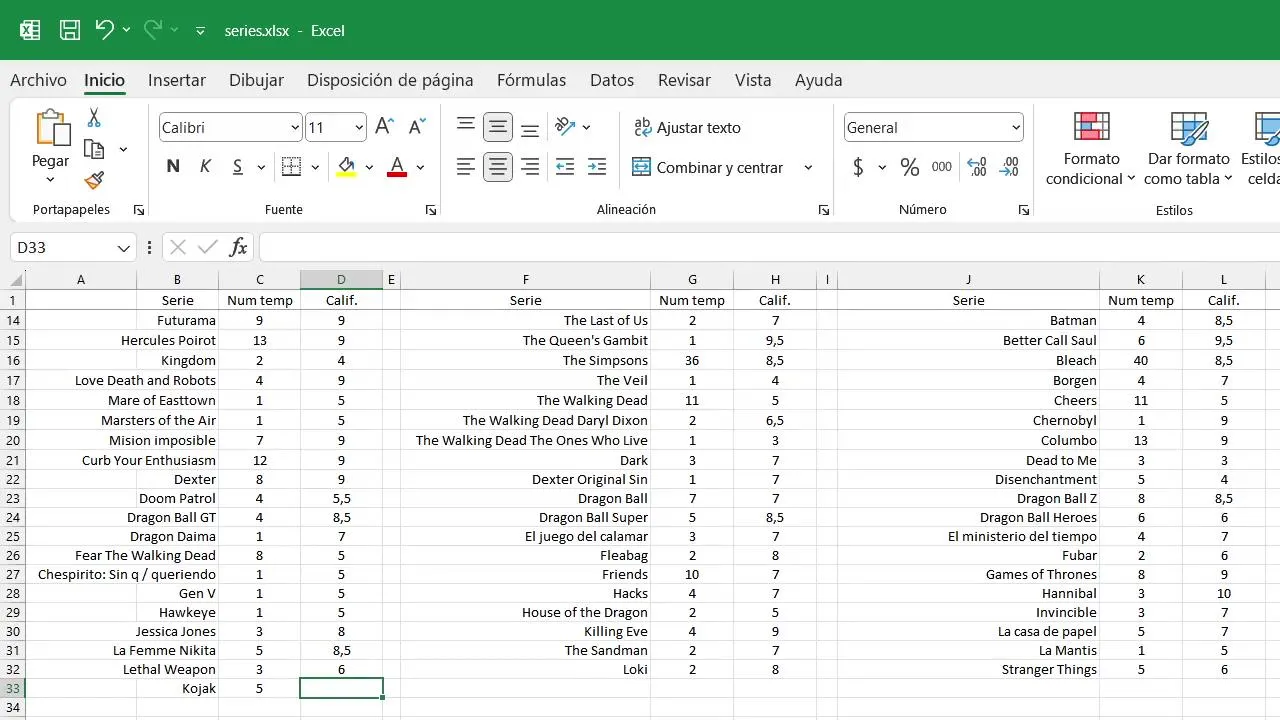This screenshot has height=720, width=1280.
Task: Apply thousands separator 000 style
Action: [942, 167]
